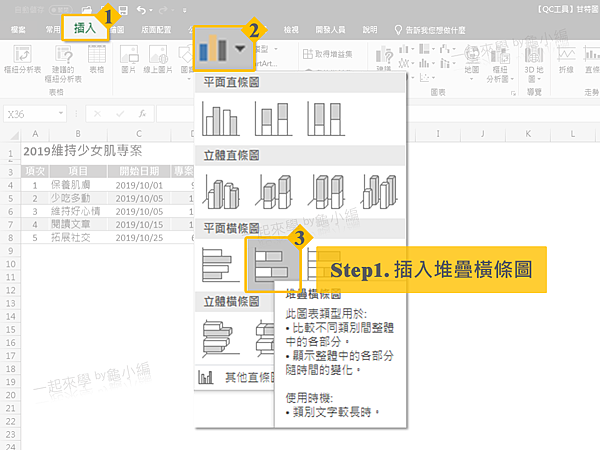
Task: Click cell 拓展社交
Action: click(x=78, y=238)
